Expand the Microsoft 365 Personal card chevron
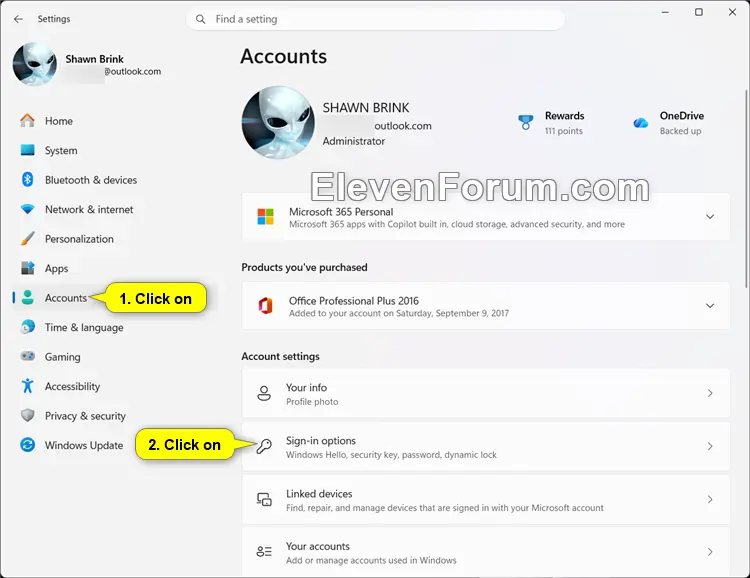This screenshot has height=578, width=750. click(710, 217)
